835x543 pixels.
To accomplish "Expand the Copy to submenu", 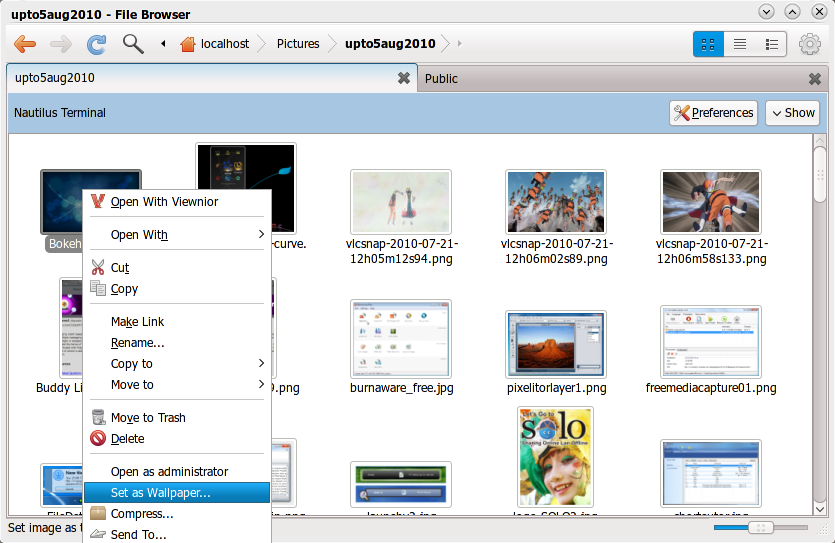I will pyautogui.click(x=177, y=364).
